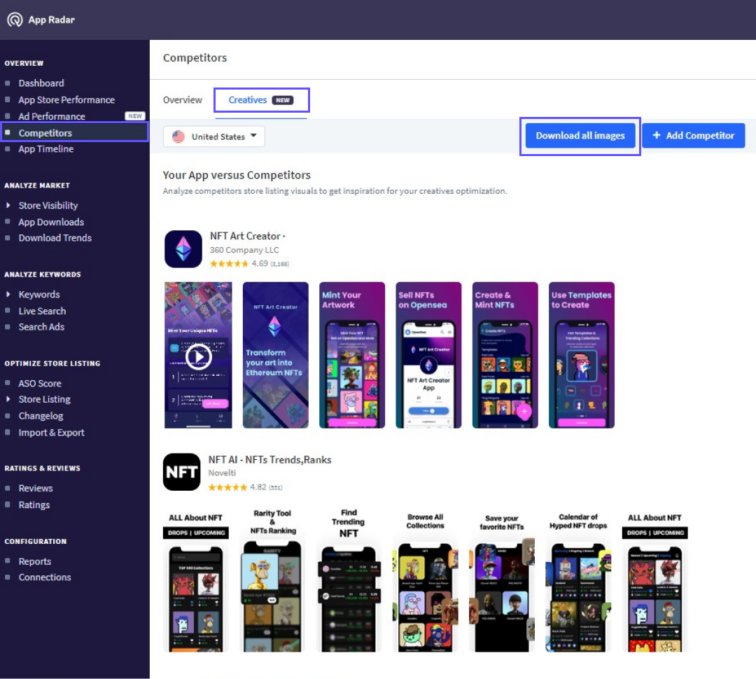Open the 'Transform your art into Ethereum NFTs' screenshot
Screen dimensions: 756x679
click(x=275, y=355)
